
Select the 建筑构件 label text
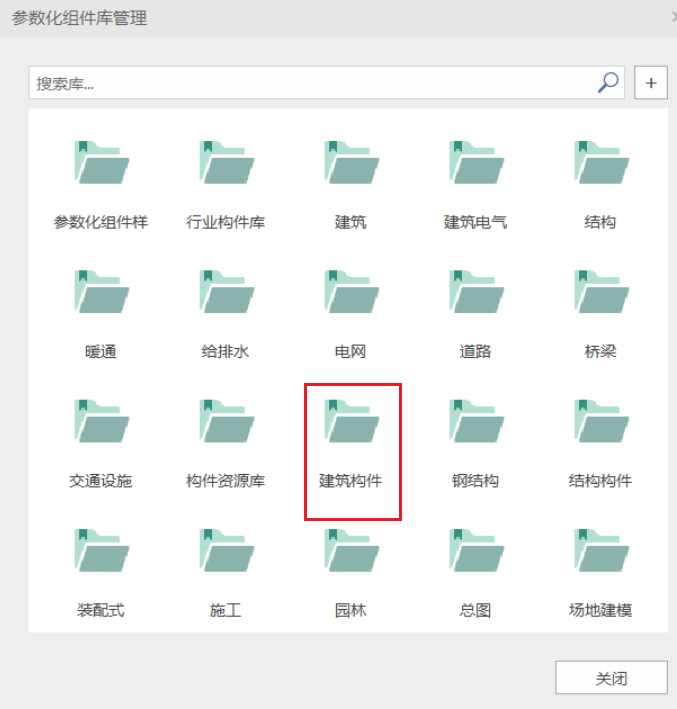click(x=350, y=481)
